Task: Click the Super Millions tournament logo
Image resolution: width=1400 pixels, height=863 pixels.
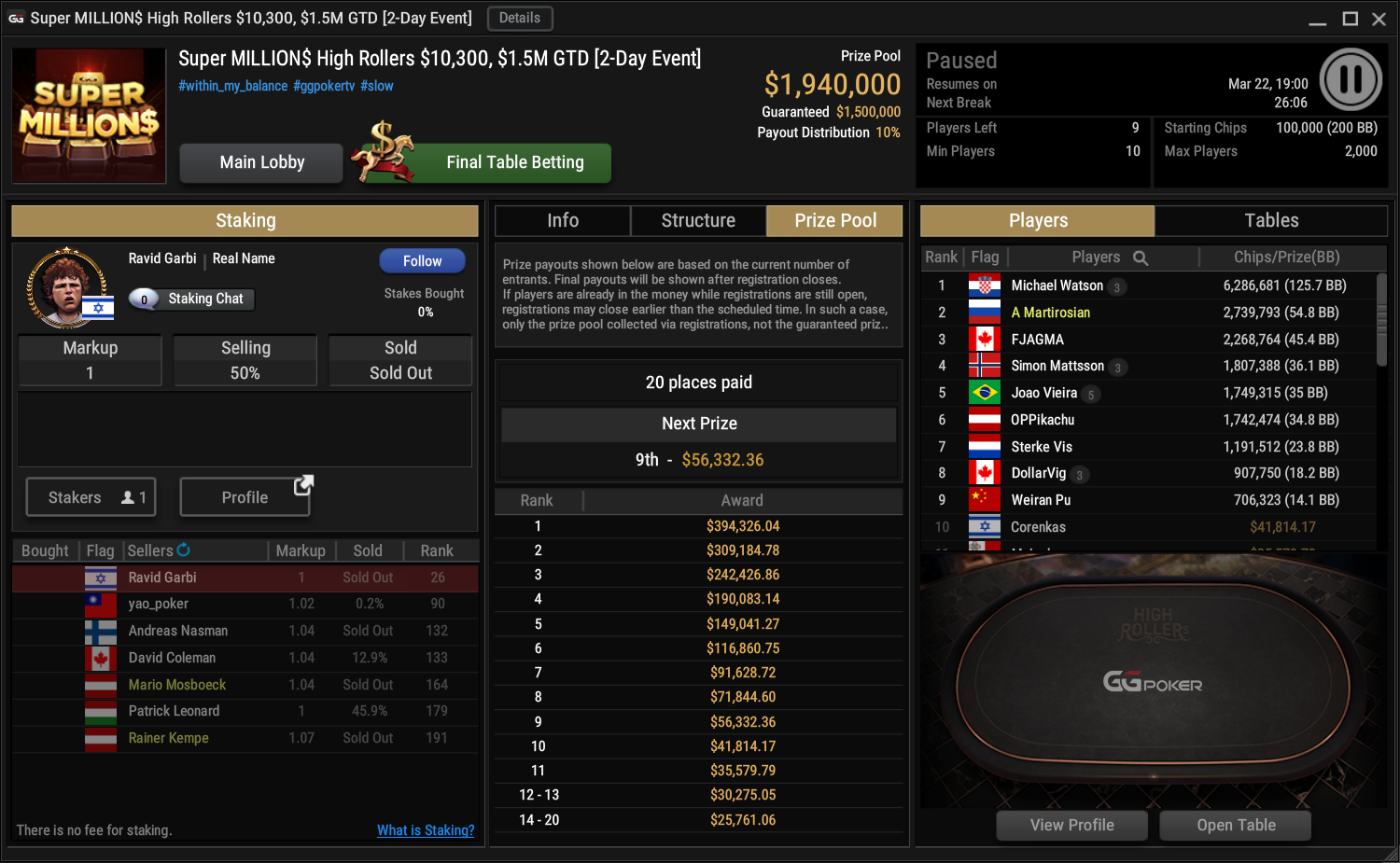Action: 90,115
